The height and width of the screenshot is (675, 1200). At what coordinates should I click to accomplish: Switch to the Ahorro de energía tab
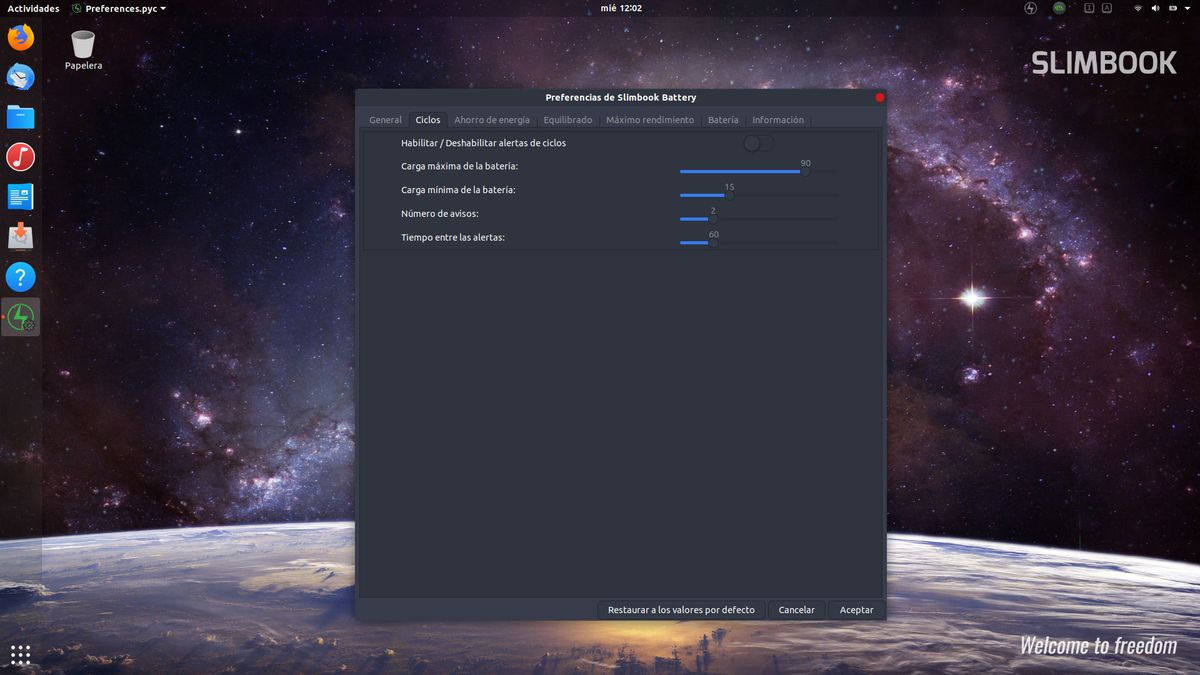492,120
